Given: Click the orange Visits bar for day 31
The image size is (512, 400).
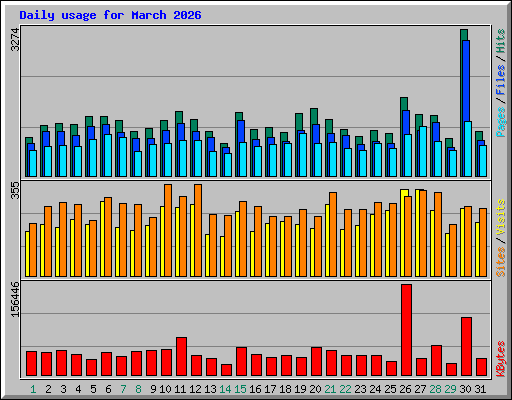Looking at the screenshot, I should pos(483,242).
